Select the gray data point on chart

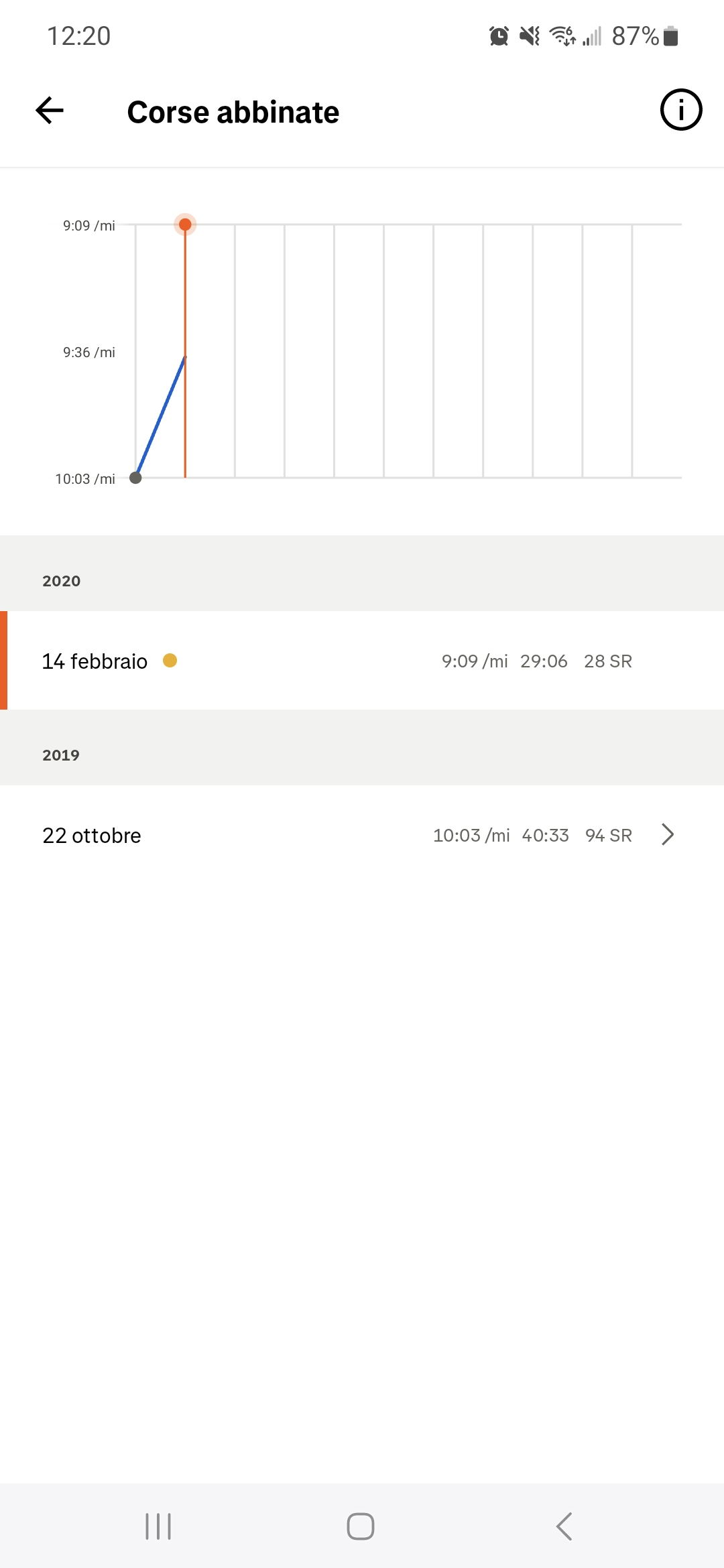pos(135,478)
